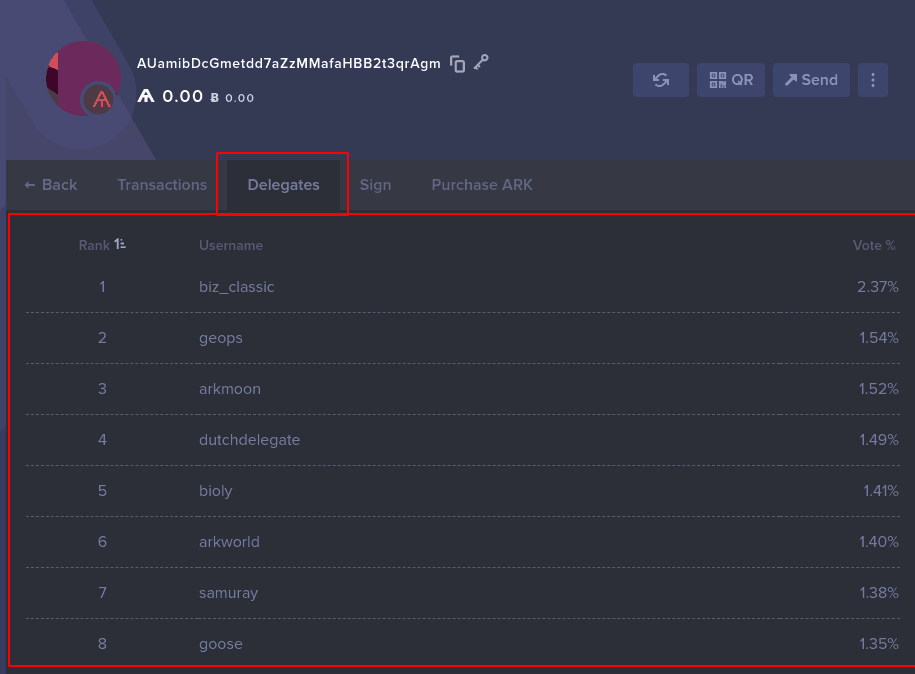Copy the wallet address icon
This screenshot has width=915, height=674.
[x=458, y=64]
